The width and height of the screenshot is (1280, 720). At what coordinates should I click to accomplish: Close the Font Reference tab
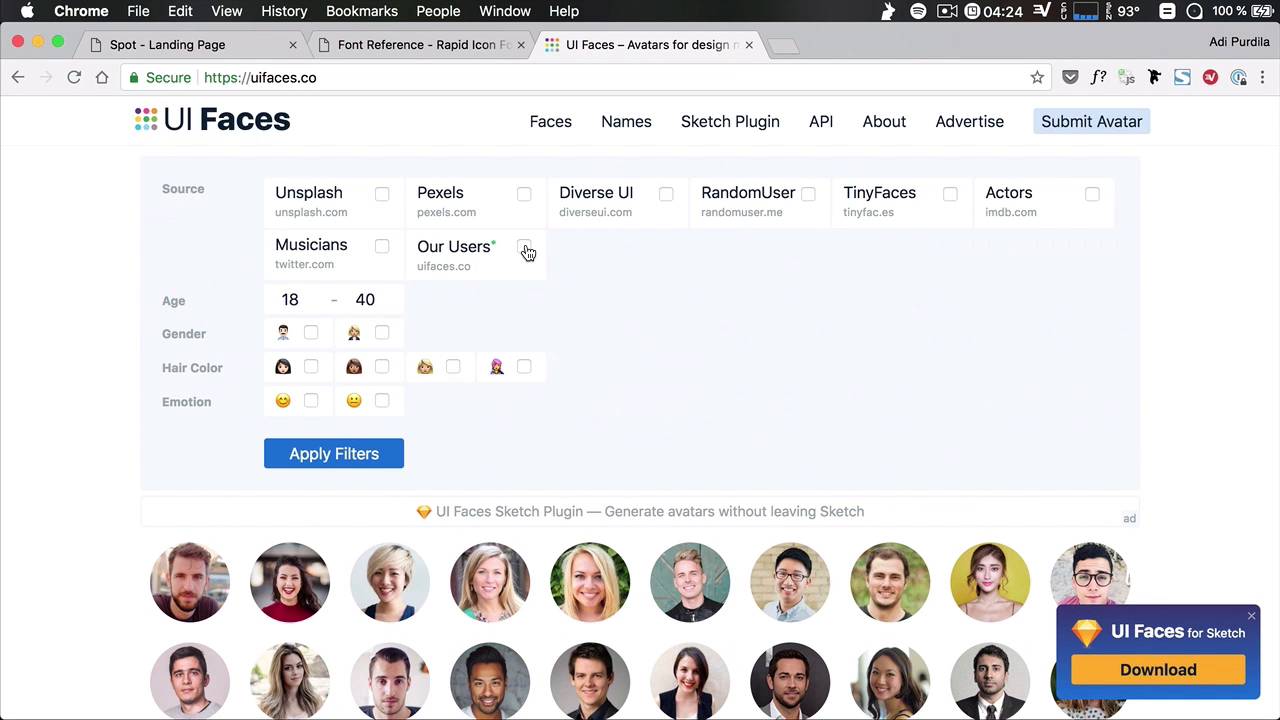point(521,45)
